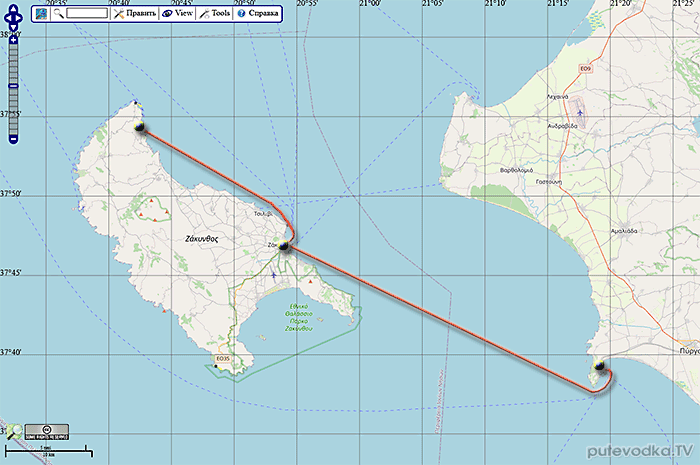Open the Справка help menu

tap(258, 13)
